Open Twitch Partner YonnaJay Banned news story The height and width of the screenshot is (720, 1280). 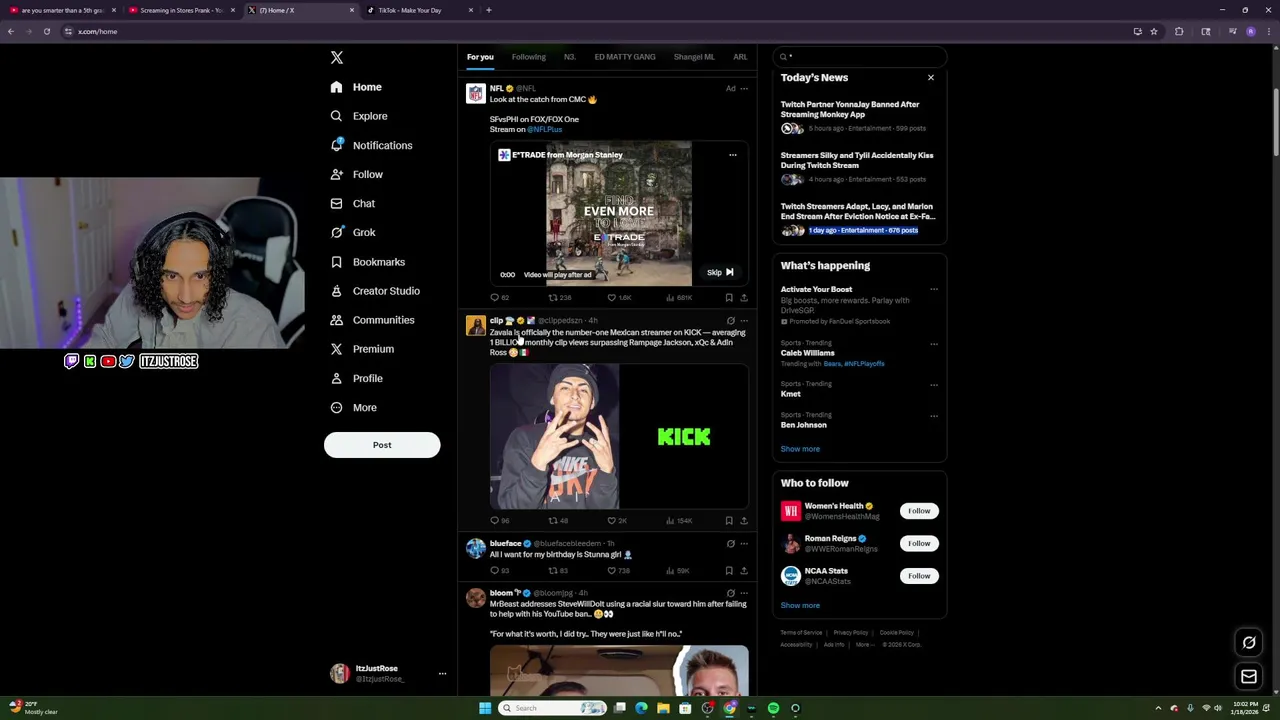pos(850,109)
